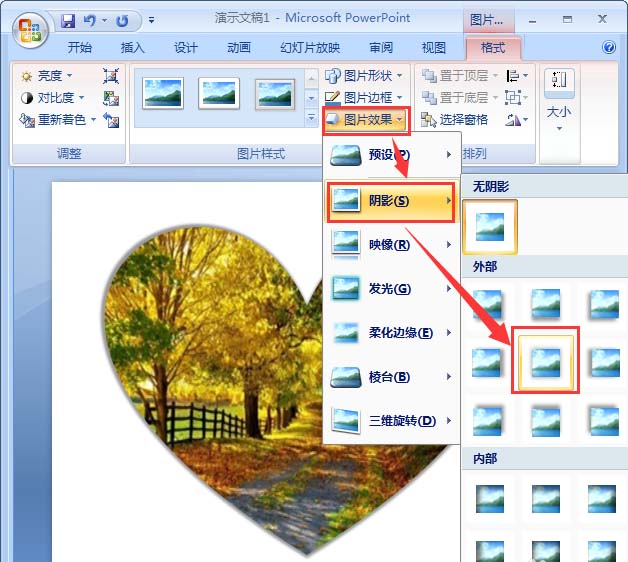Open the 发光(G) glow submenu
The width and height of the screenshot is (628, 562).
pyautogui.click(x=391, y=288)
